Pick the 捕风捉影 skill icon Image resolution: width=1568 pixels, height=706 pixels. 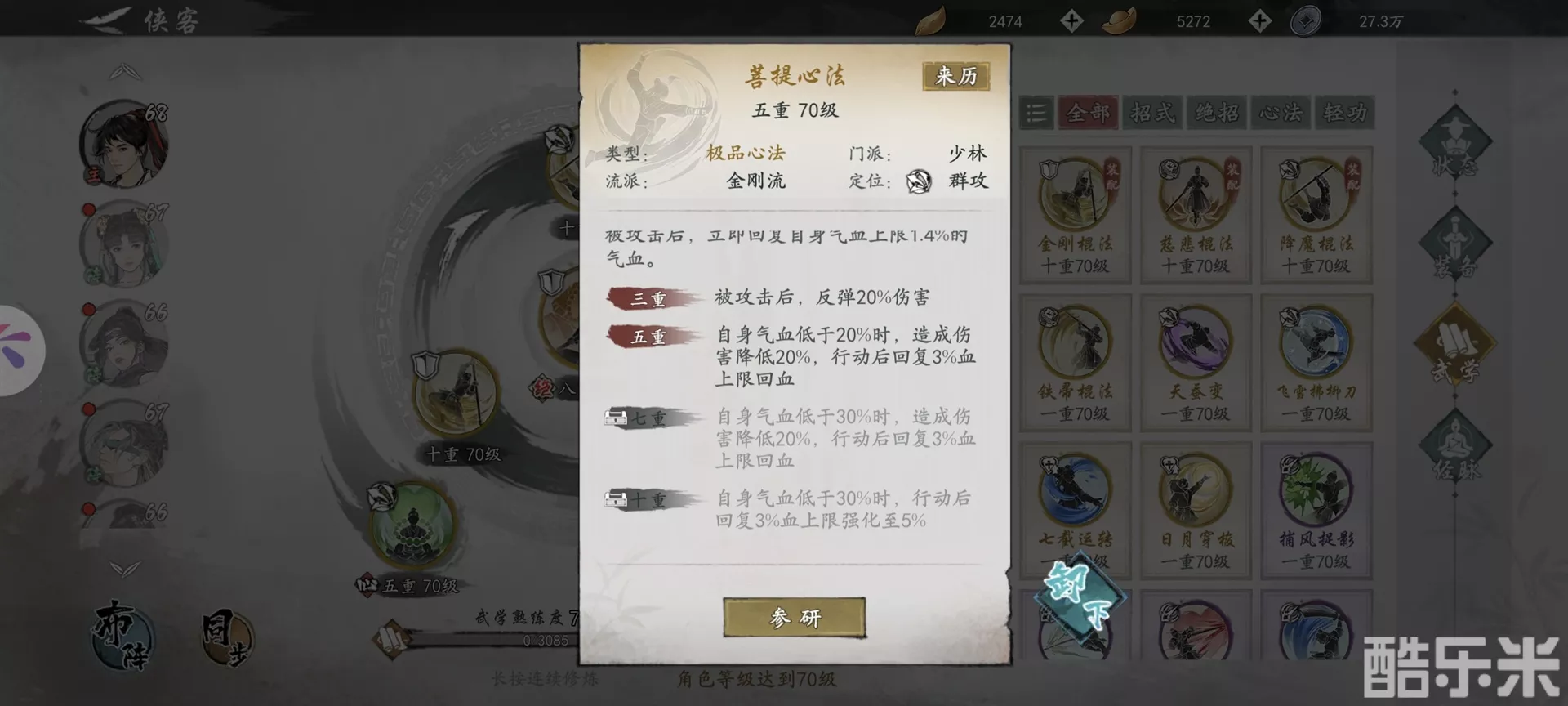1316,491
